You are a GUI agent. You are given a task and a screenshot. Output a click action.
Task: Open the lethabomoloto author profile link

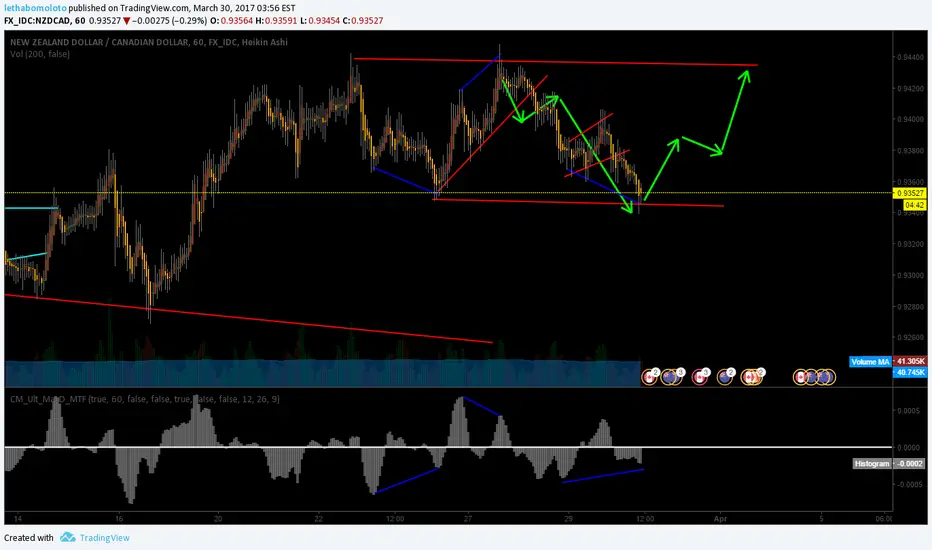coord(35,8)
